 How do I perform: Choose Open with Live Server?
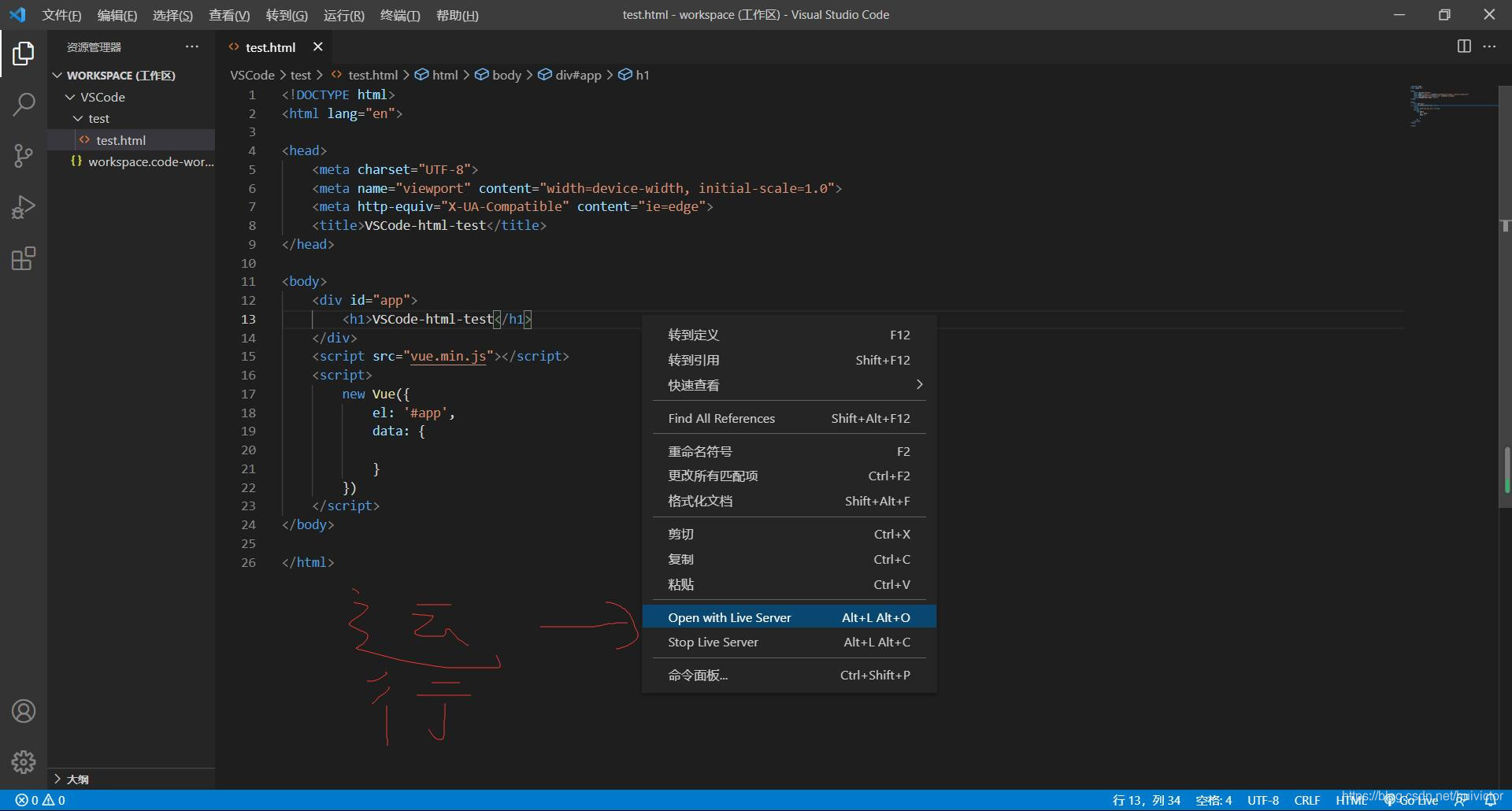coord(789,617)
